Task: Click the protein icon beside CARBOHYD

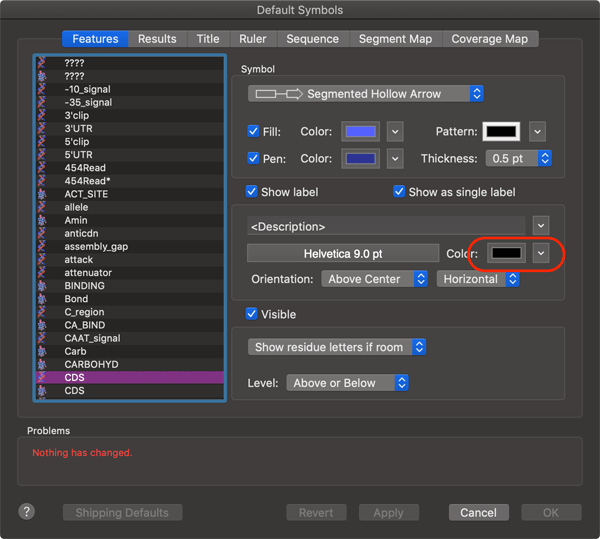Action: coord(41,364)
